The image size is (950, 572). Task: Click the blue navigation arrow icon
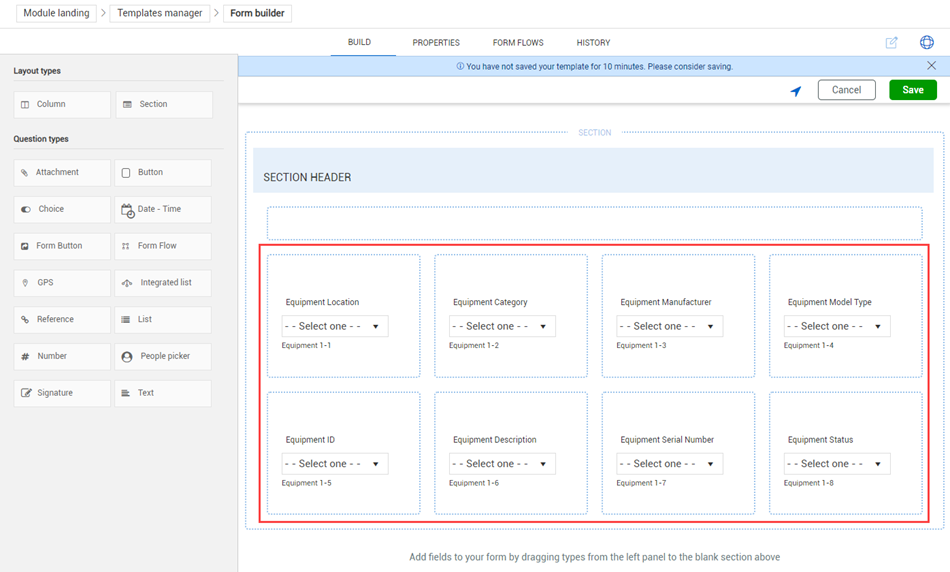[796, 91]
